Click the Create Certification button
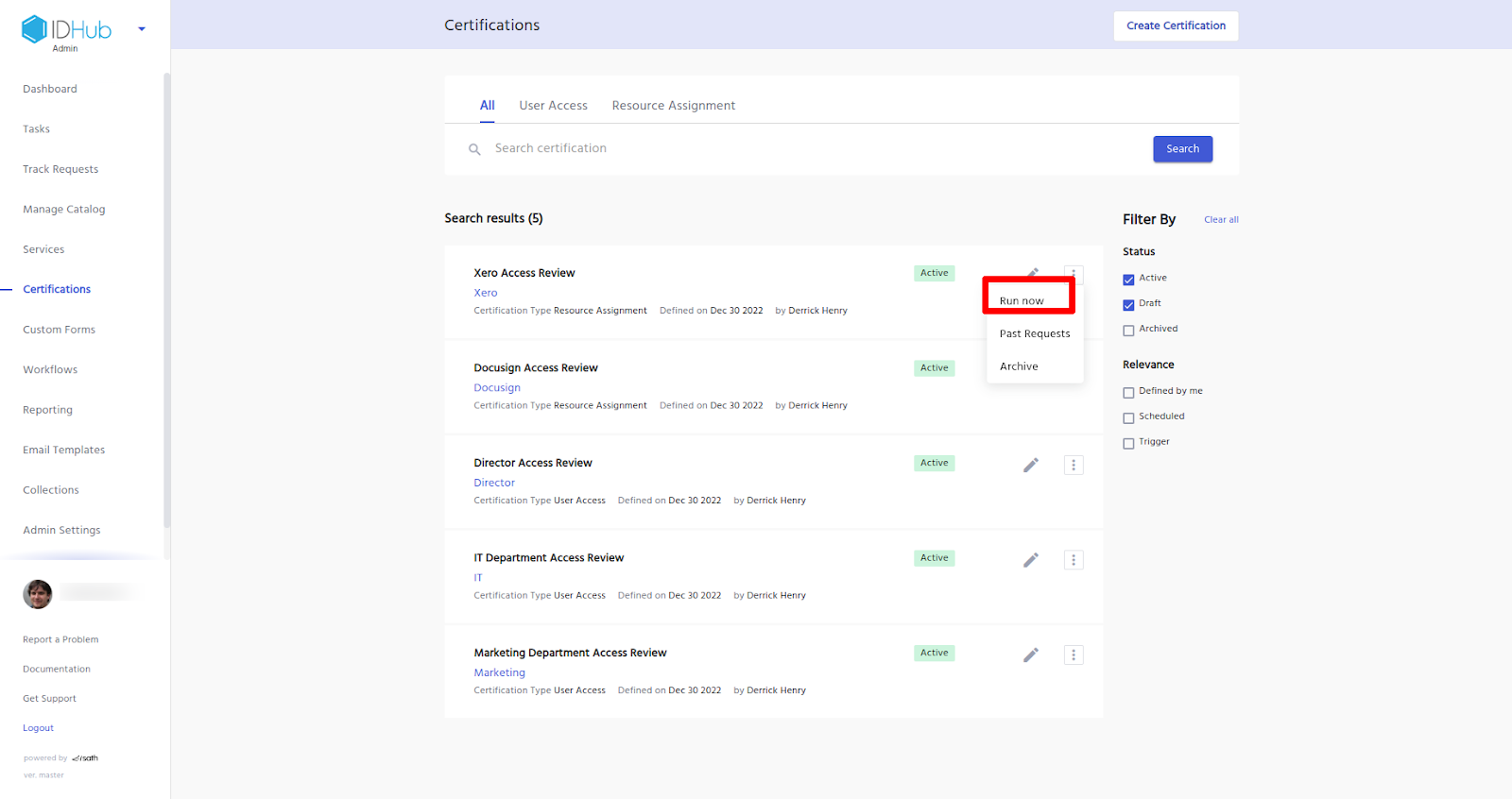Viewport: 1512px width, 799px height. coord(1176,25)
